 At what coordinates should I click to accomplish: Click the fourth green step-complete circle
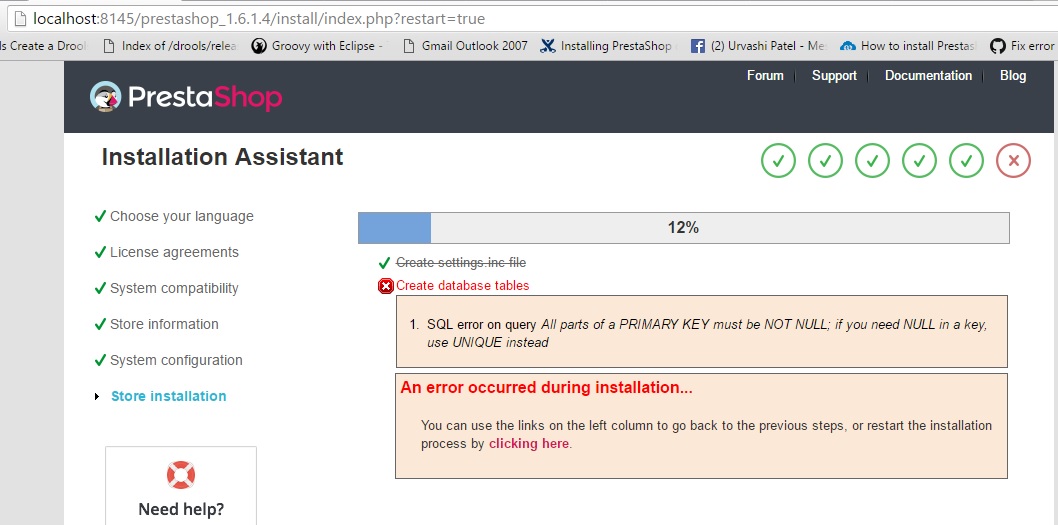coord(919,161)
